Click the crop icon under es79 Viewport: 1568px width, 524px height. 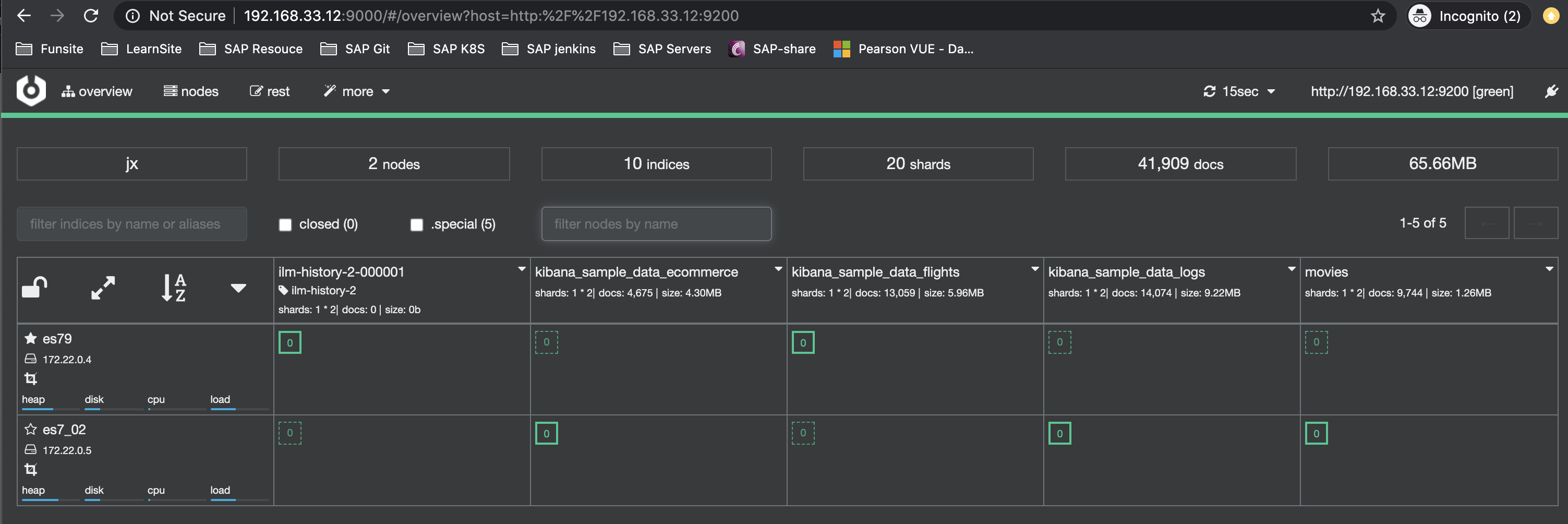pos(30,379)
